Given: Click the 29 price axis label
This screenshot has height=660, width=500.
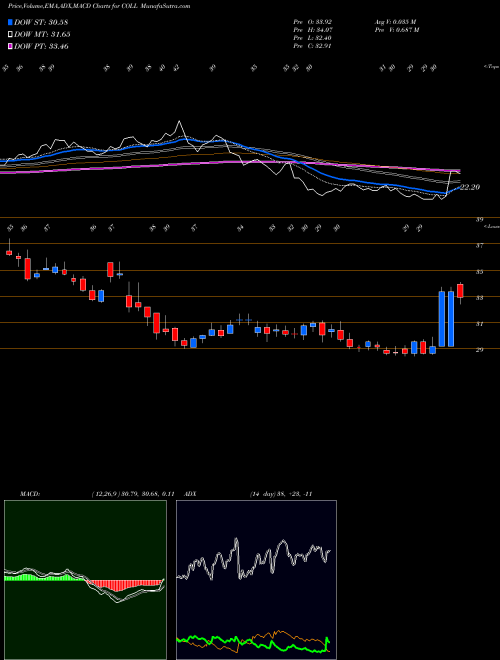Looking at the screenshot, I should point(479,350).
